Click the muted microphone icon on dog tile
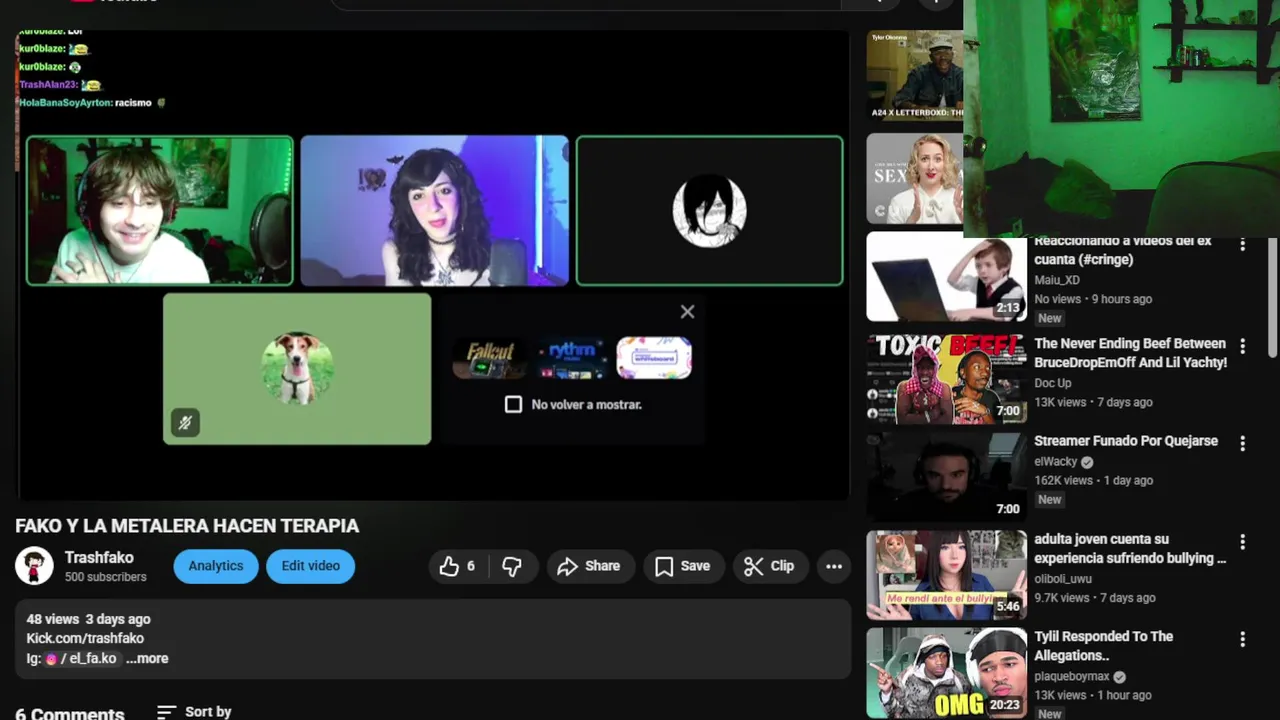Viewport: 1280px width, 720px height. [185, 423]
